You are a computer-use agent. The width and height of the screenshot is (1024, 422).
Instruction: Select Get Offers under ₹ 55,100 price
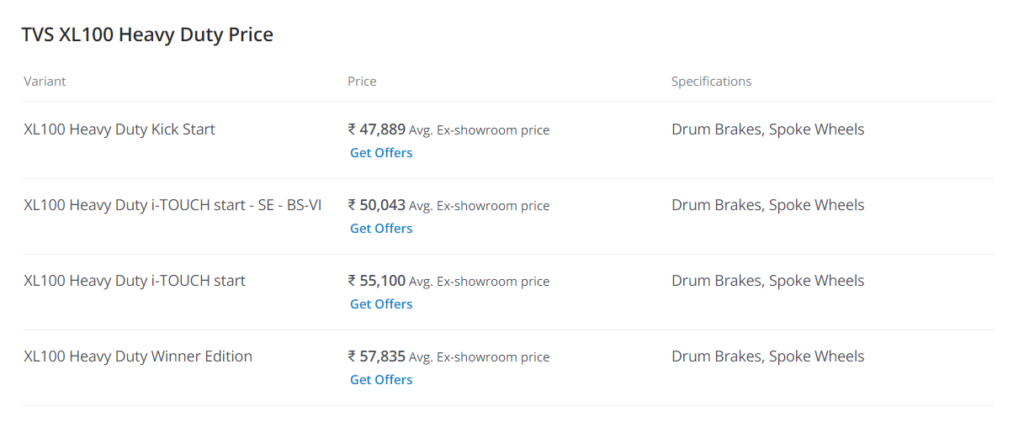pyautogui.click(x=381, y=304)
